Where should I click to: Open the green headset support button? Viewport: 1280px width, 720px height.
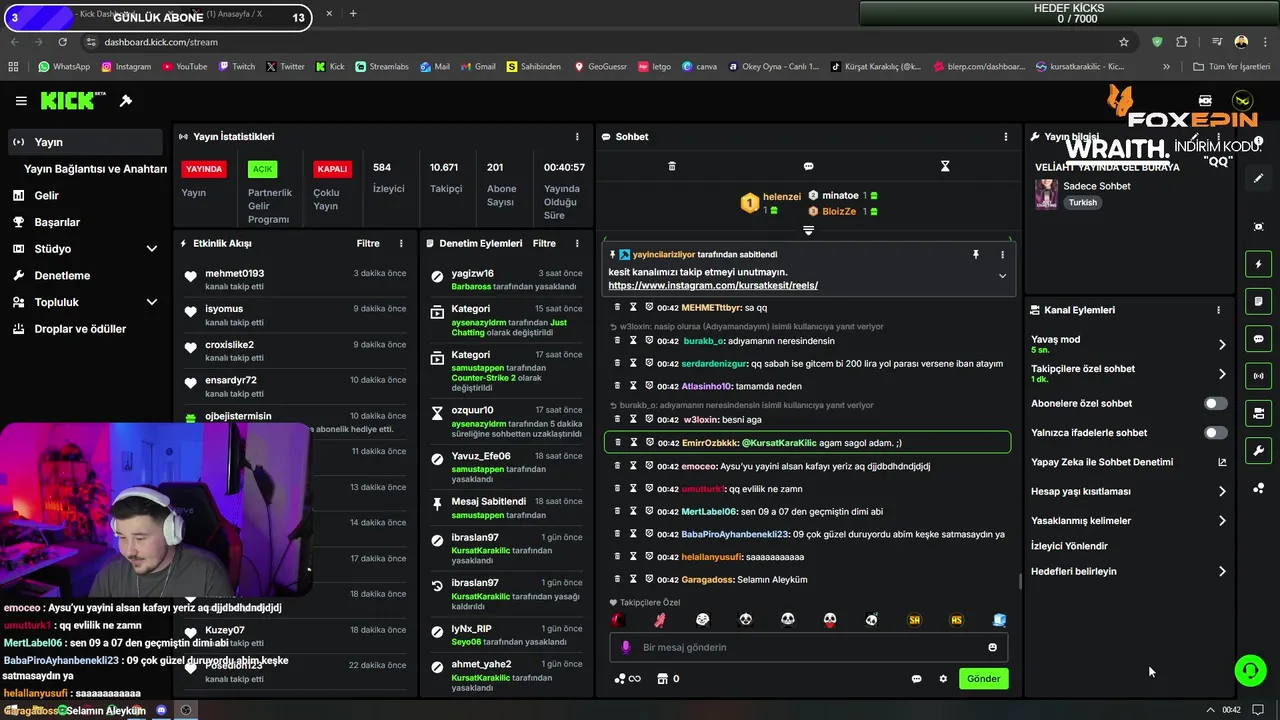point(1250,670)
